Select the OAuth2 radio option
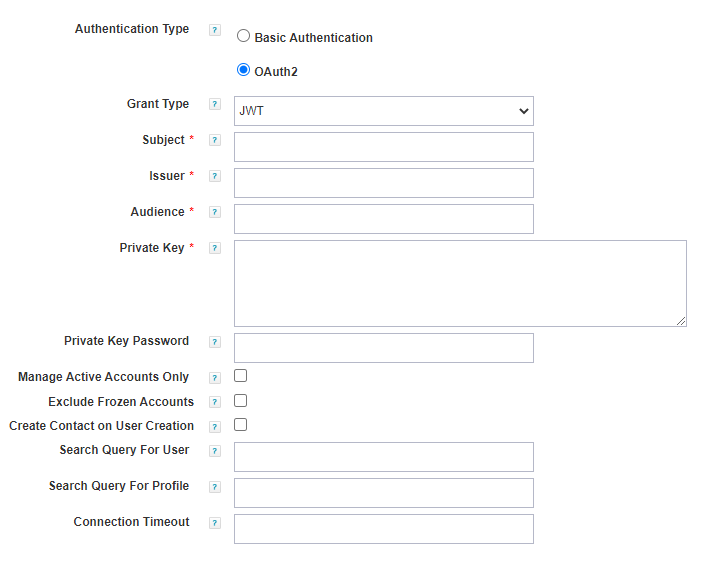 [243, 70]
